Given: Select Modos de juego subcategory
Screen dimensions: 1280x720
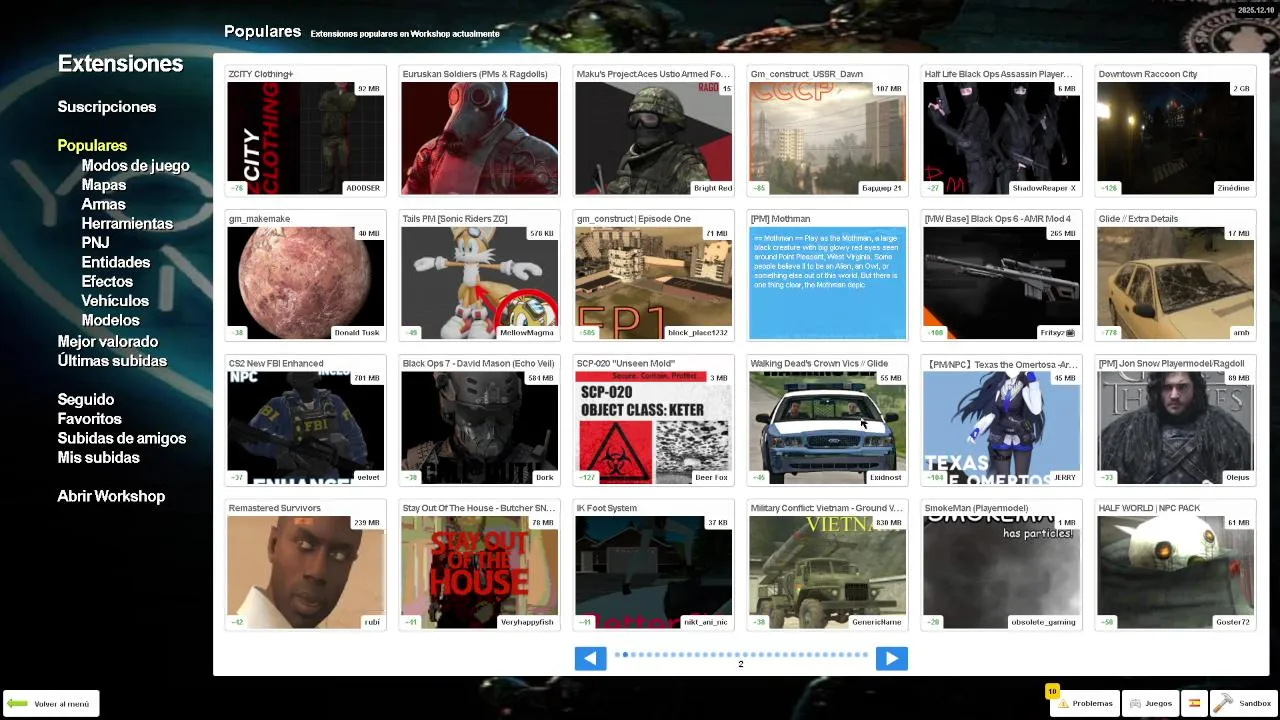Looking at the screenshot, I should tap(135, 166).
